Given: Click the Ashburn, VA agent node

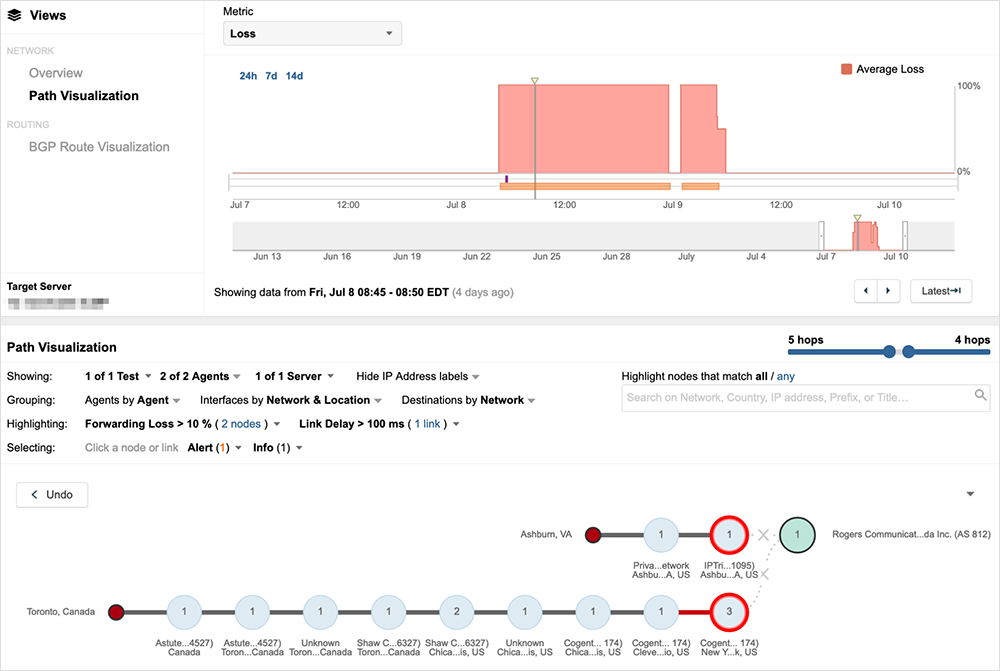Looking at the screenshot, I should [592, 534].
